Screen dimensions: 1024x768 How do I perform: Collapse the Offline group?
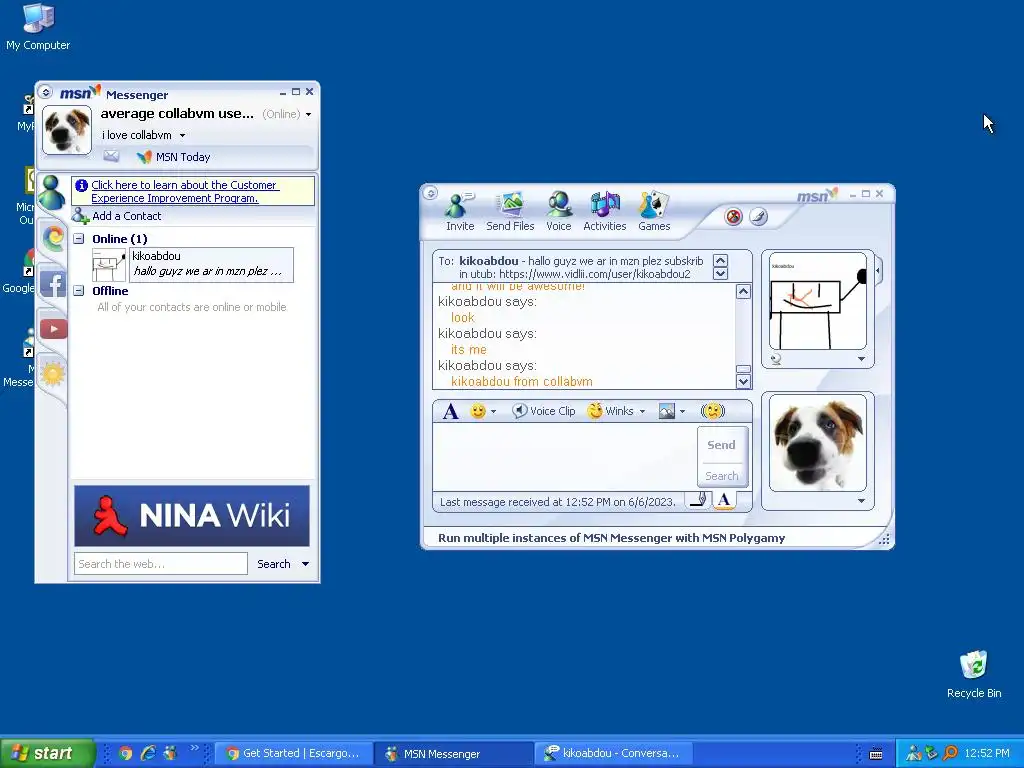pyautogui.click(x=79, y=291)
